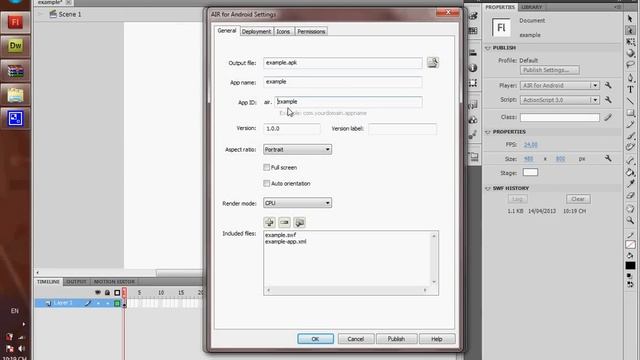Click the App ID input field

click(349, 102)
